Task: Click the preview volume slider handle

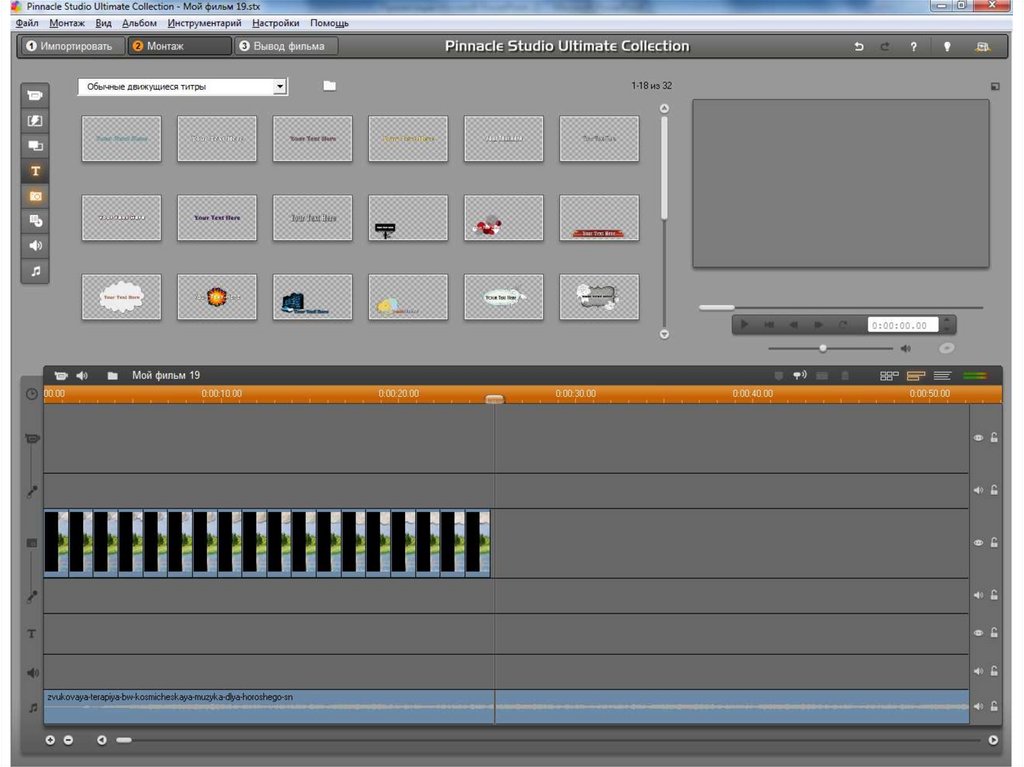Action: 823,348
